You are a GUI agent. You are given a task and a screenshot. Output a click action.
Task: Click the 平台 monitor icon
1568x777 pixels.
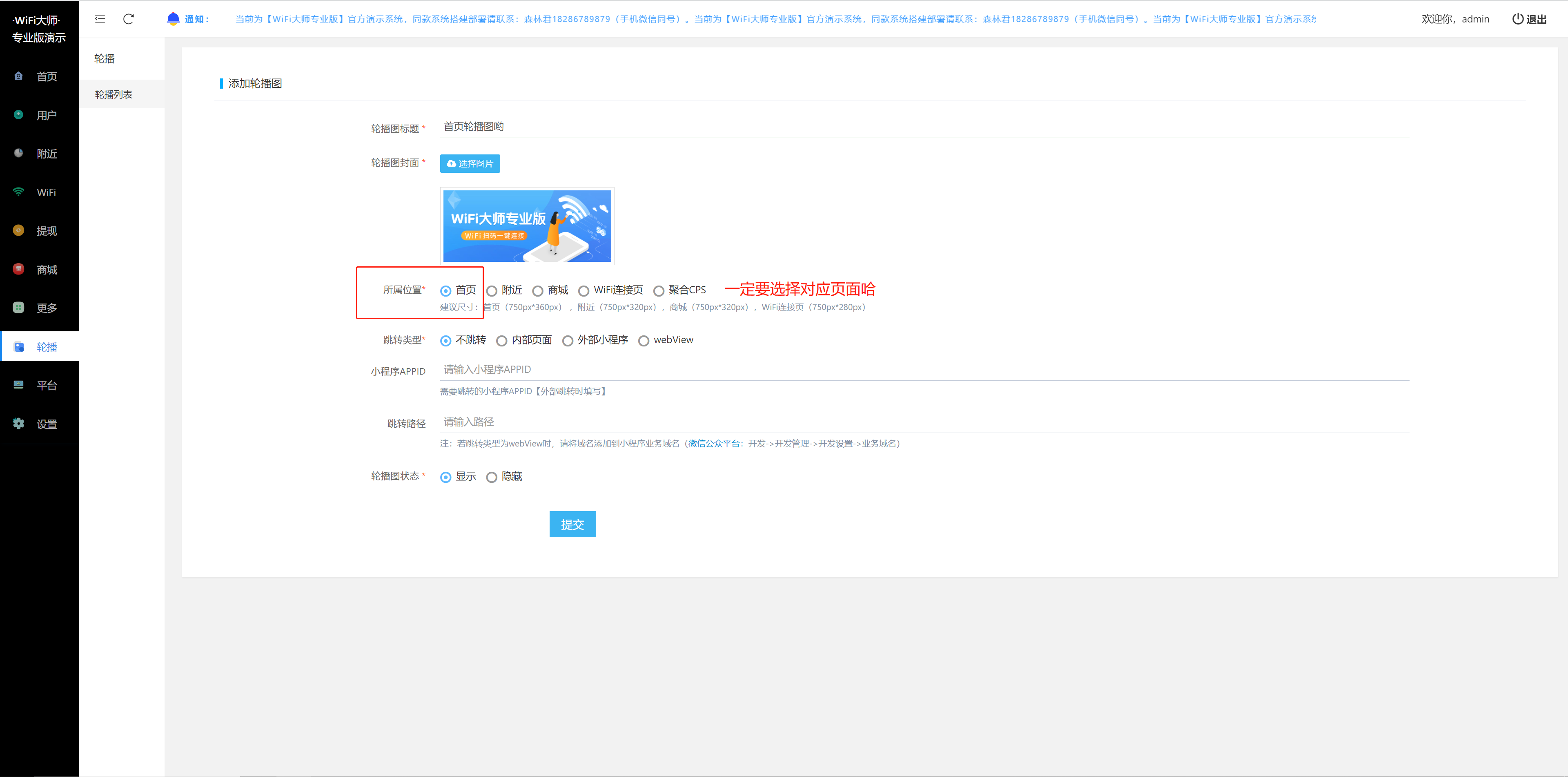18,385
